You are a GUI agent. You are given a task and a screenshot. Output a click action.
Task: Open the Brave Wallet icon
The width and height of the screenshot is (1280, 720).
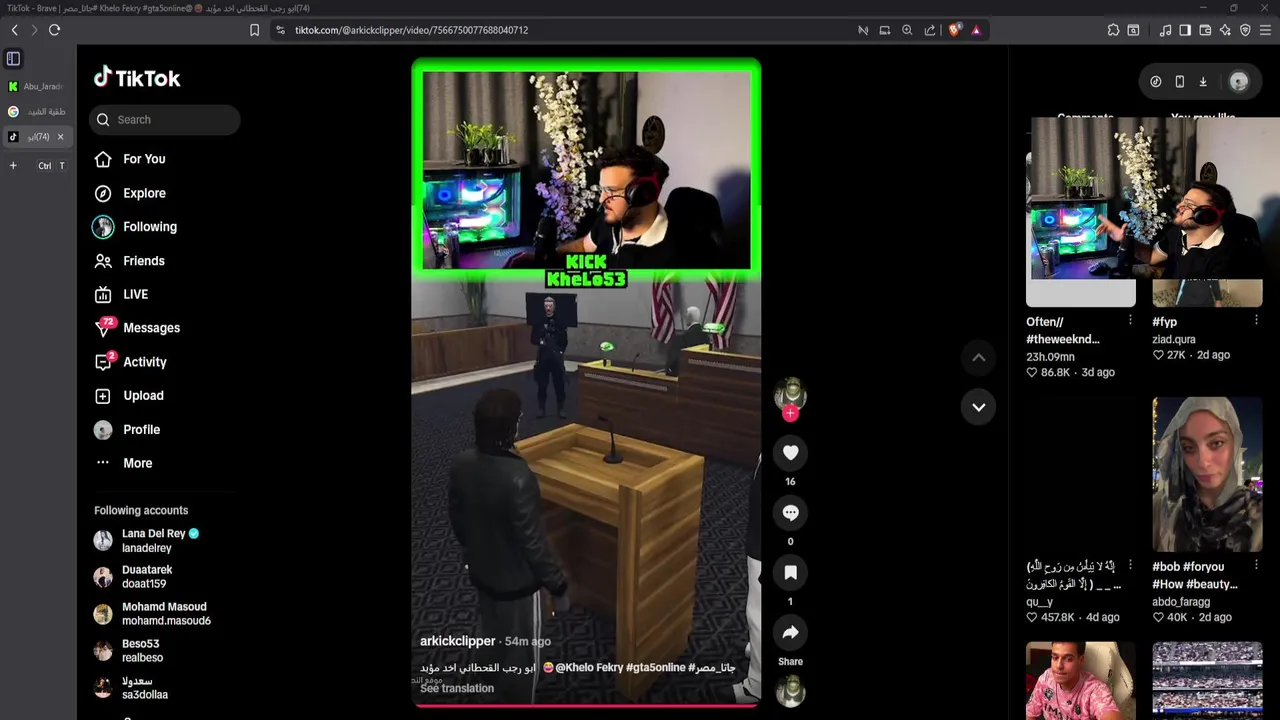(x=1205, y=30)
